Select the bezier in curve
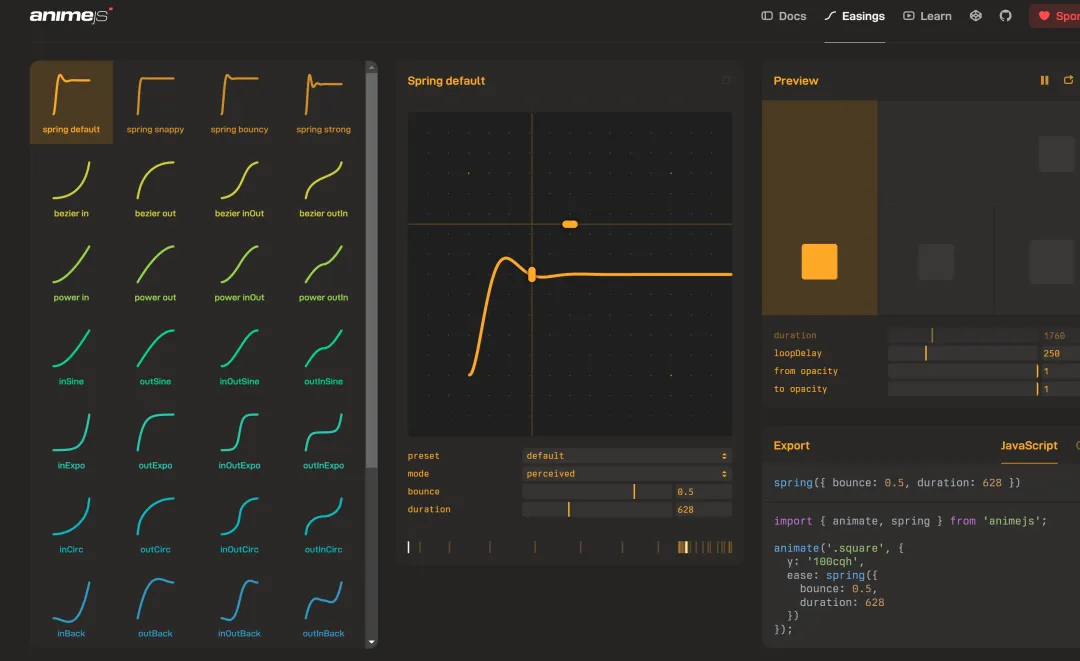The width and height of the screenshot is (1080, 661). click(71, 187)
